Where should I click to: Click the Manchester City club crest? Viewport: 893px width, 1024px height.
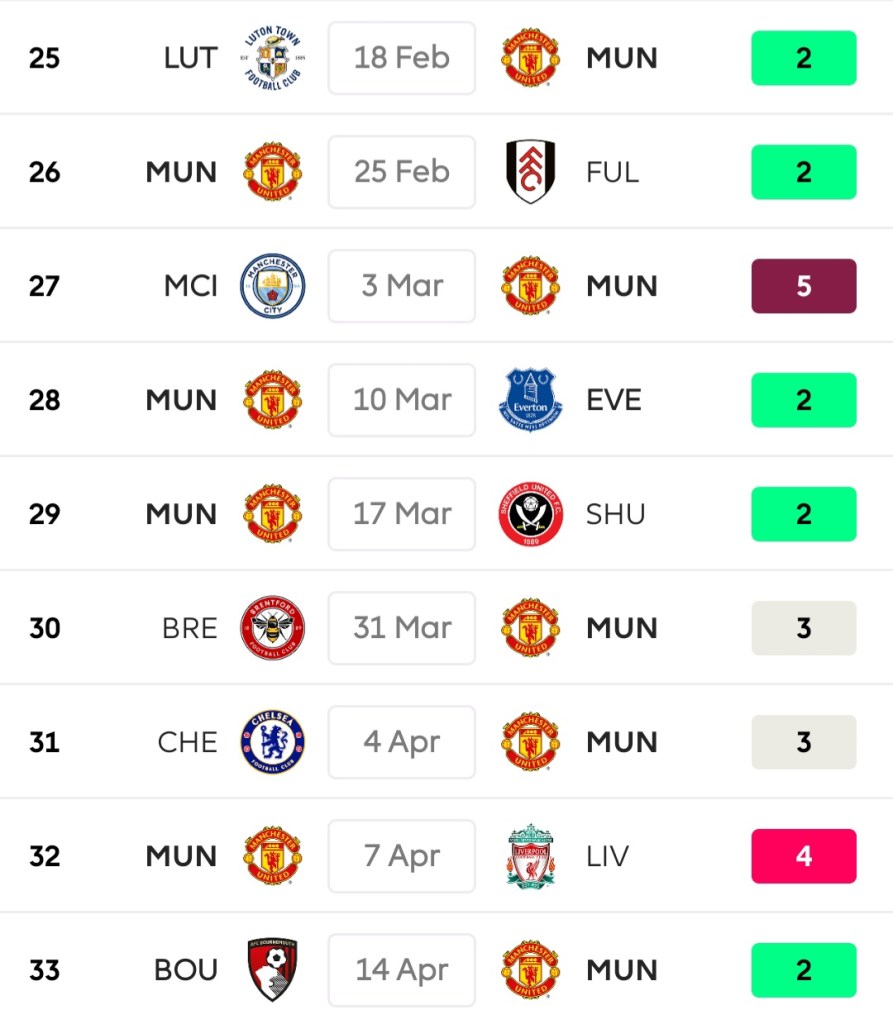click(x=273, y=286)
